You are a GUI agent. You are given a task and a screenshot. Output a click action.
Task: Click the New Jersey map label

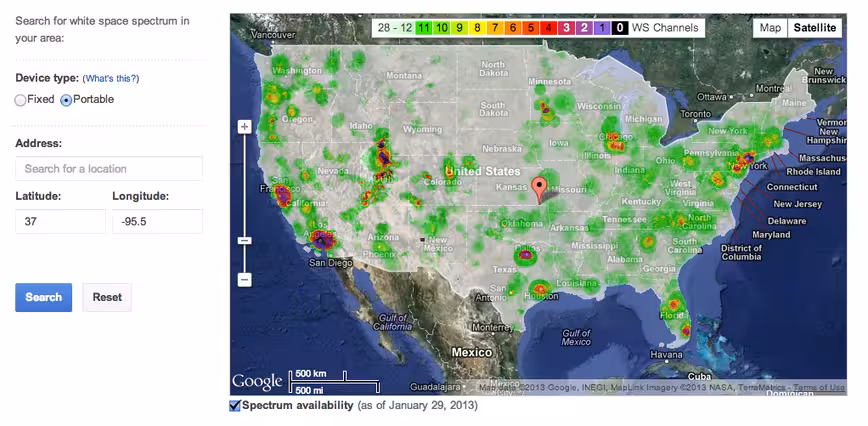[x=798, y=204]
